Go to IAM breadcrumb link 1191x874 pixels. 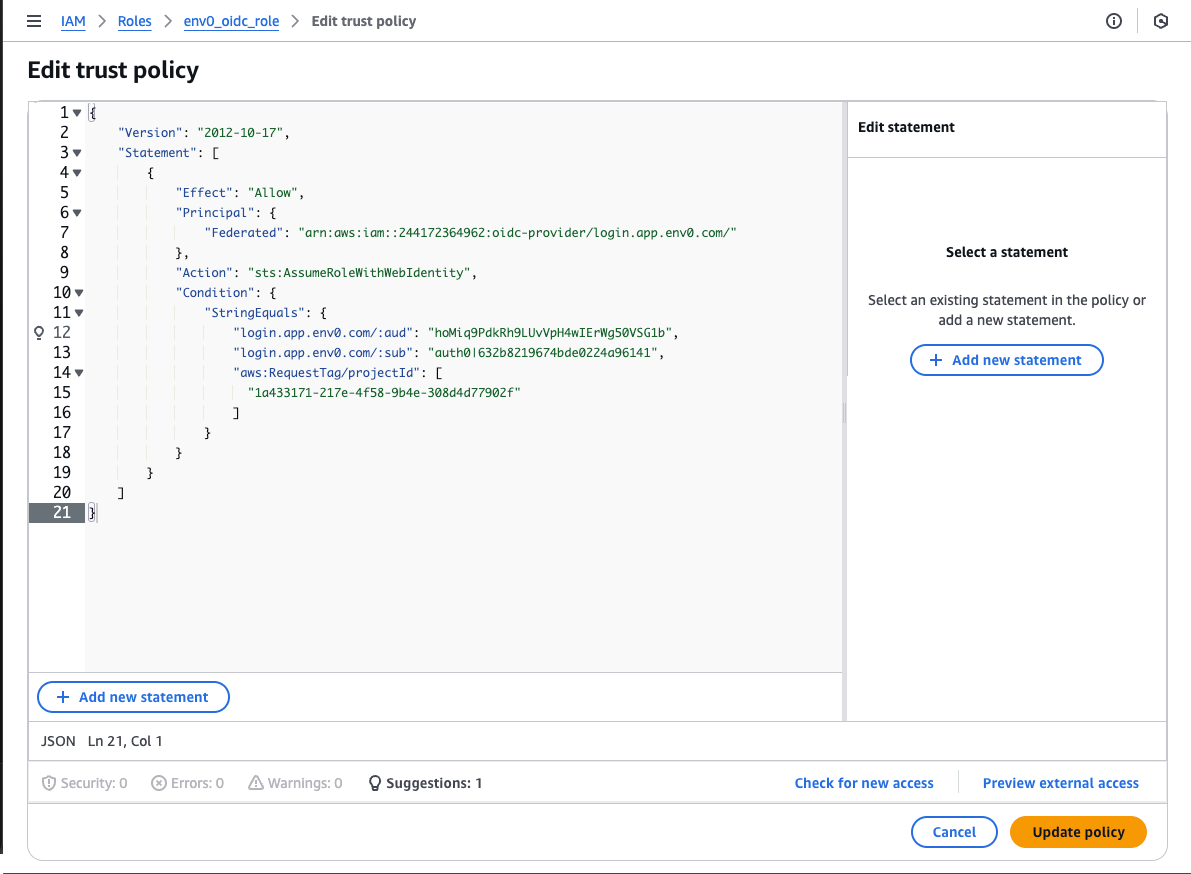73,21
